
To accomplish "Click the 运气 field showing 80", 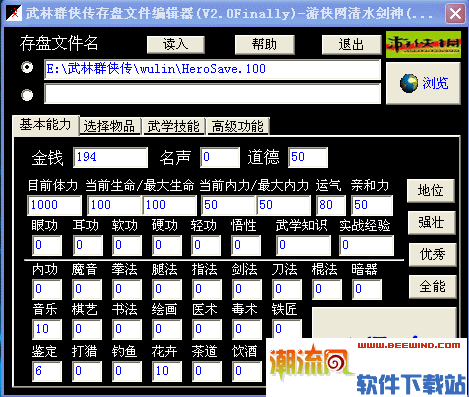I will pyautogui.click(x=331, y=205).
